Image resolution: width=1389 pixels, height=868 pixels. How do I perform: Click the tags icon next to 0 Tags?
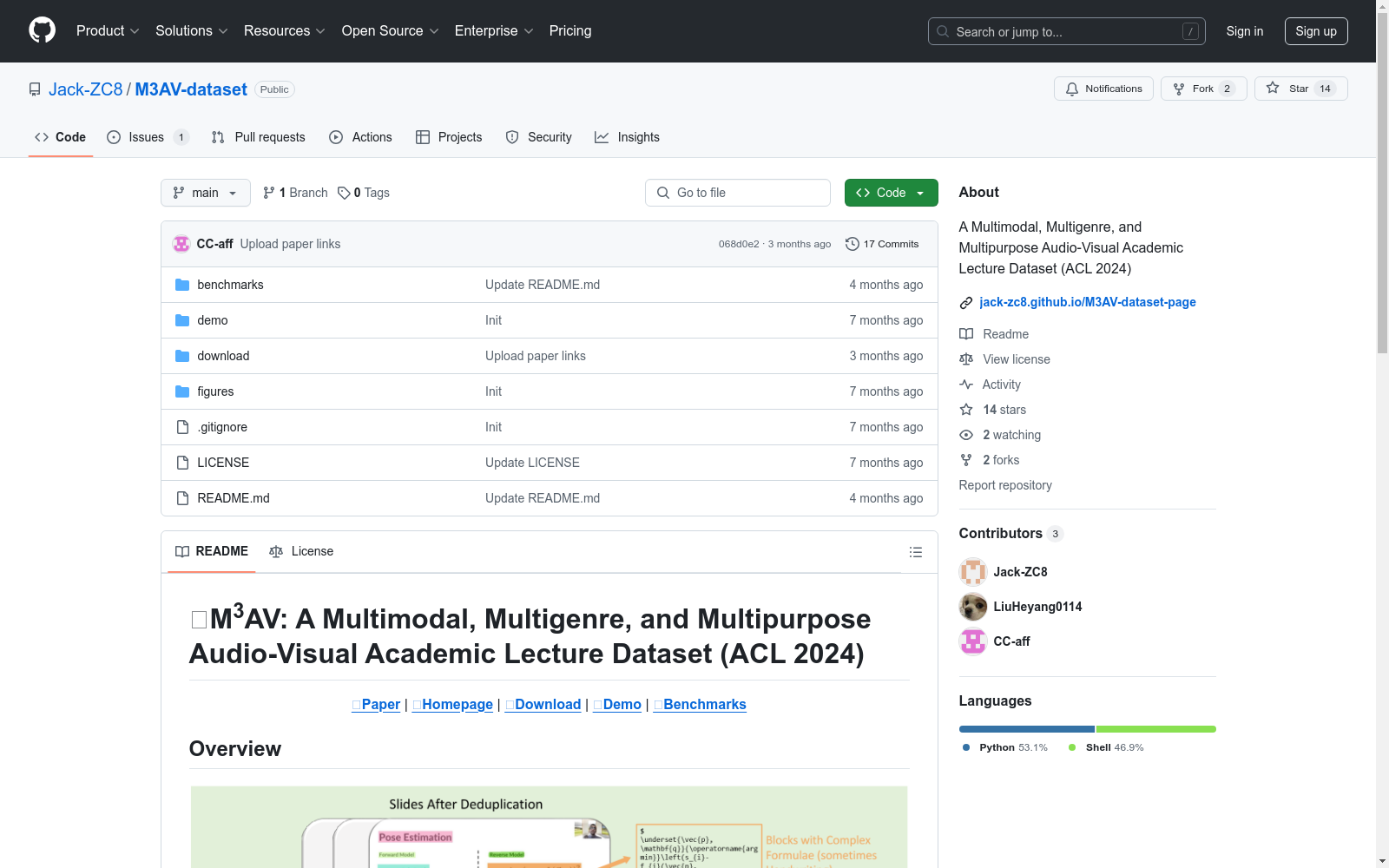pyautogui.click(x=344, y=193)
